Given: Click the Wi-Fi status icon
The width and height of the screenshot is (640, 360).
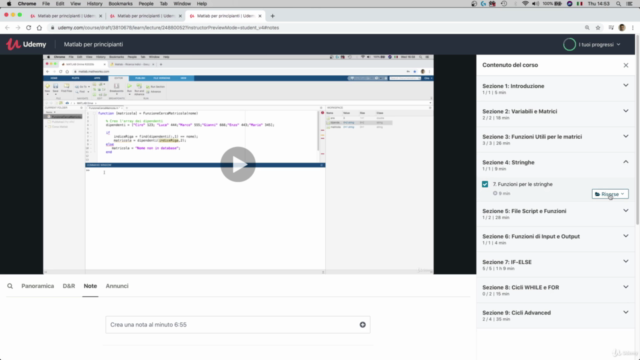Looking at the screenshot, I should point(525,4).
